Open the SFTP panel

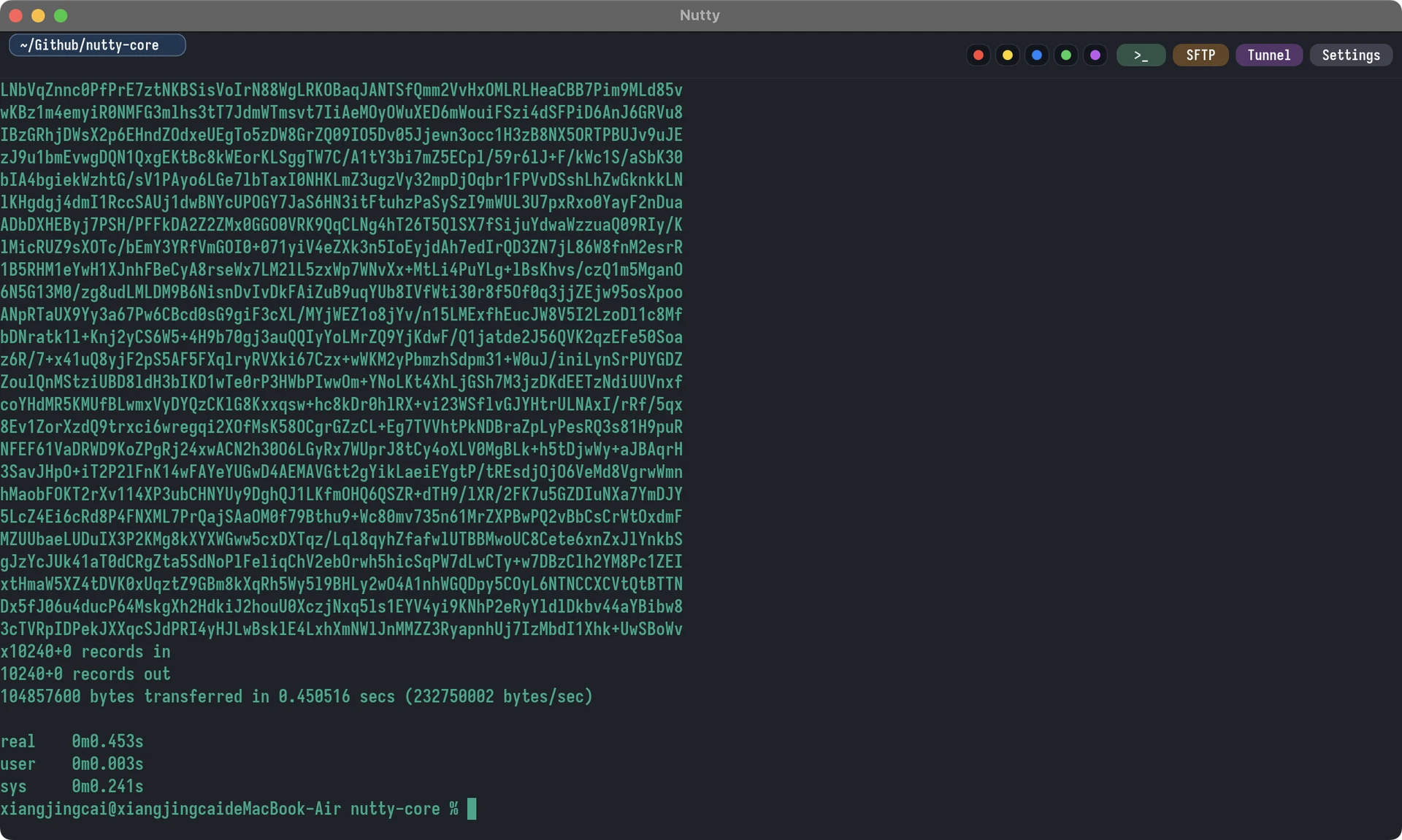coord(1200,55)
